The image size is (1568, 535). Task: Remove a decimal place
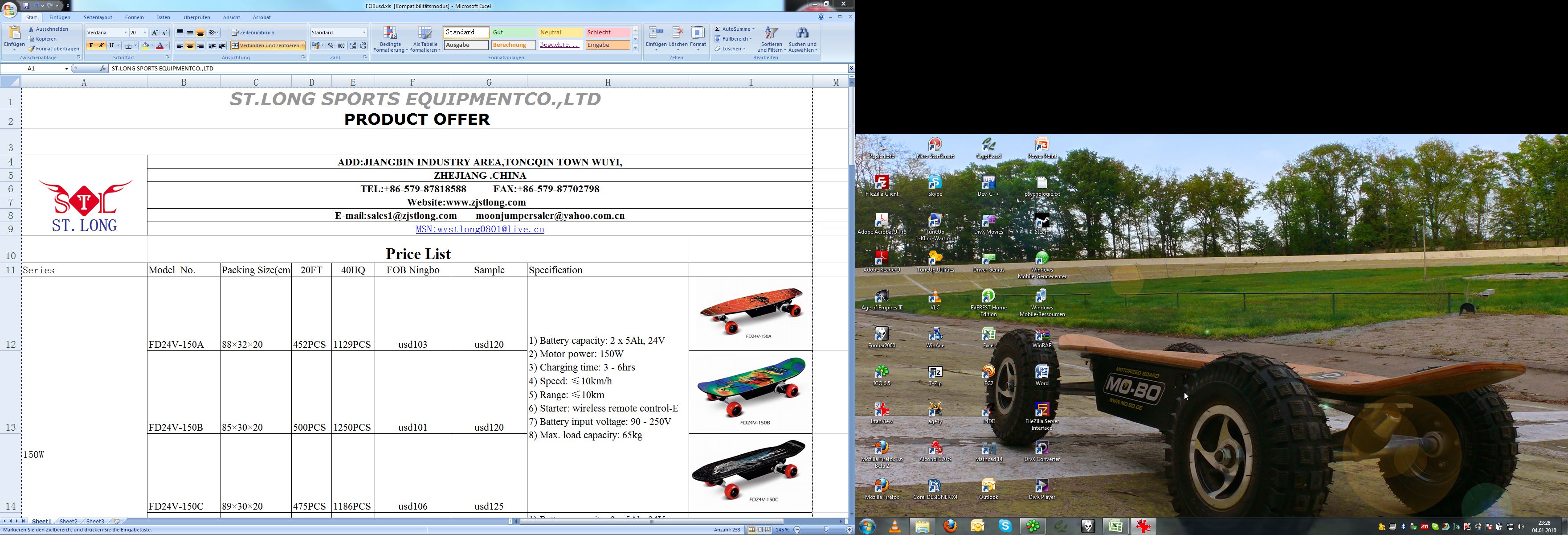(363, 46)
